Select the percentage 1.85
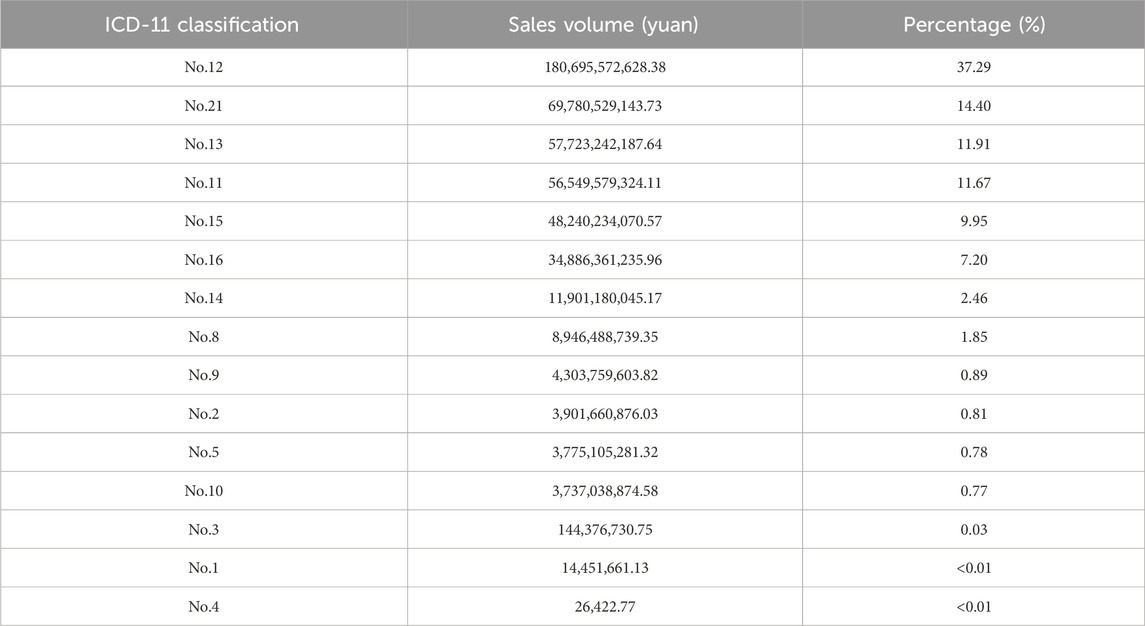The image size is (1145, 626). (x=974, y=337)
